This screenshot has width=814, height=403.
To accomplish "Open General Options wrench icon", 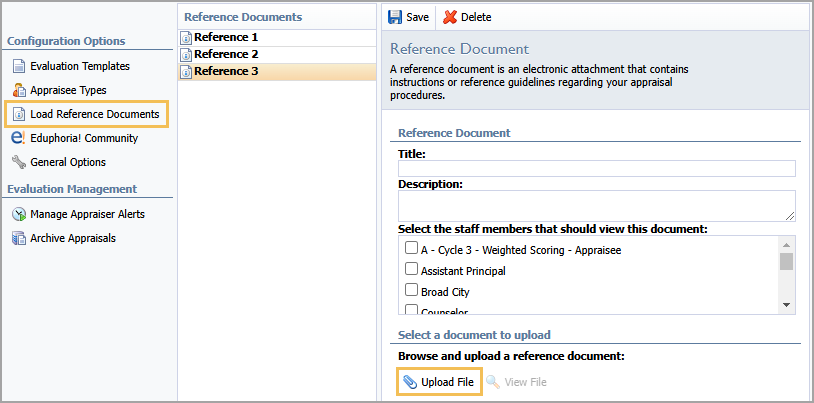I will pos(19,162).
